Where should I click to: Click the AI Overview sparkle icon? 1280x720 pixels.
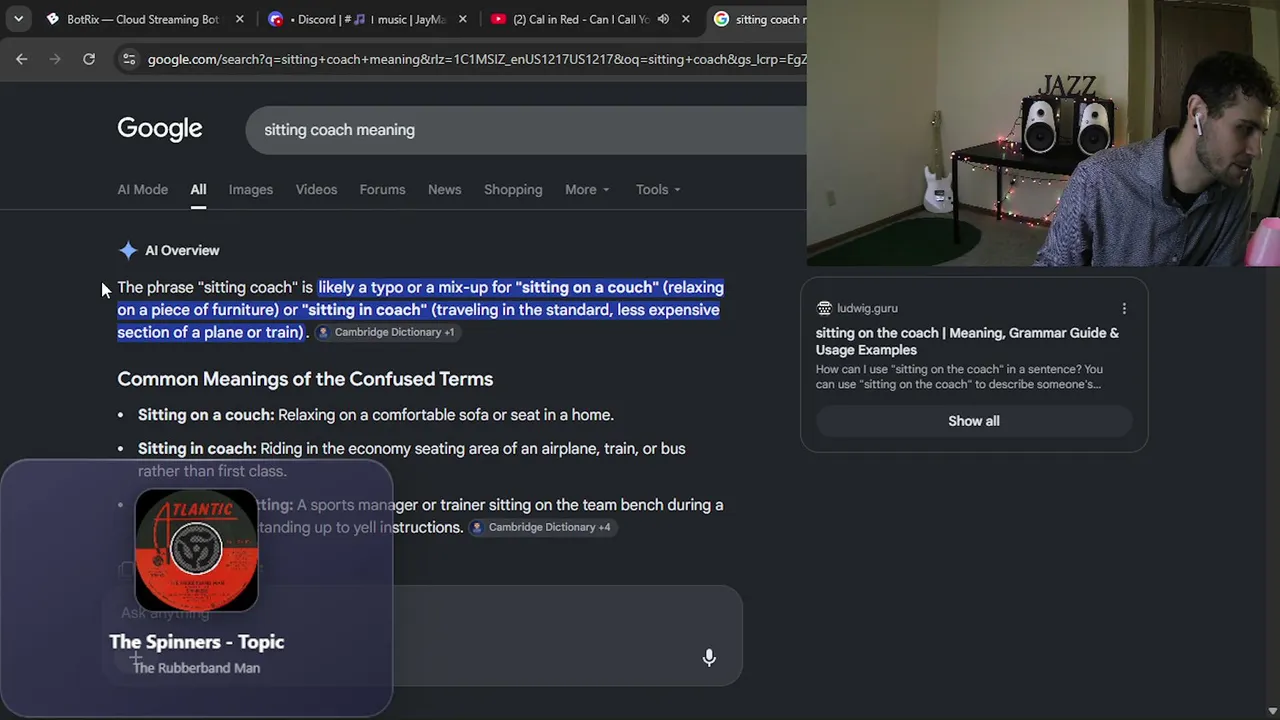click(x=128, y=250)
